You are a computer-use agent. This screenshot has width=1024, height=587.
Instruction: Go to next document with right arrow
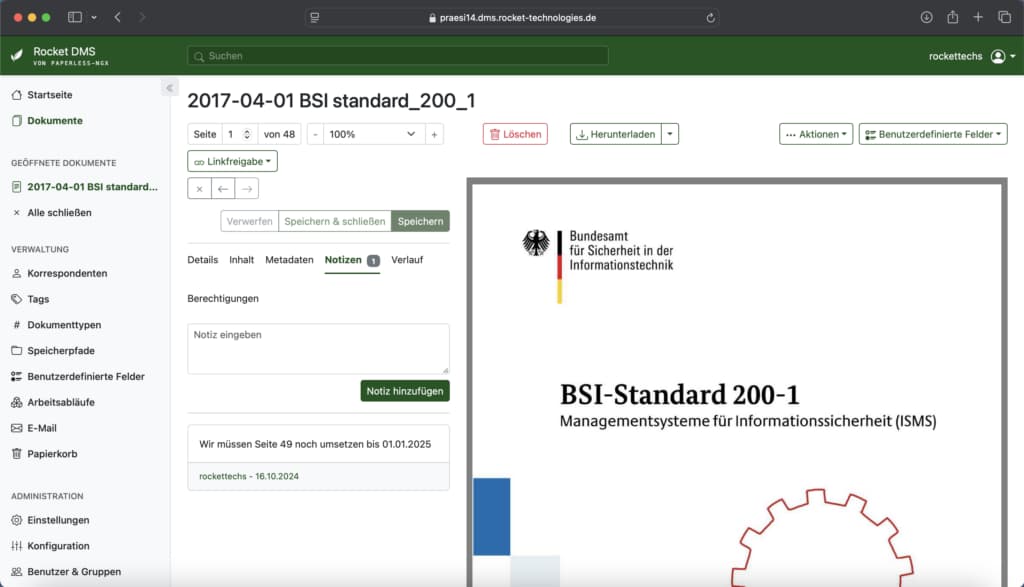pyautogui.click(x=247, y=189)
